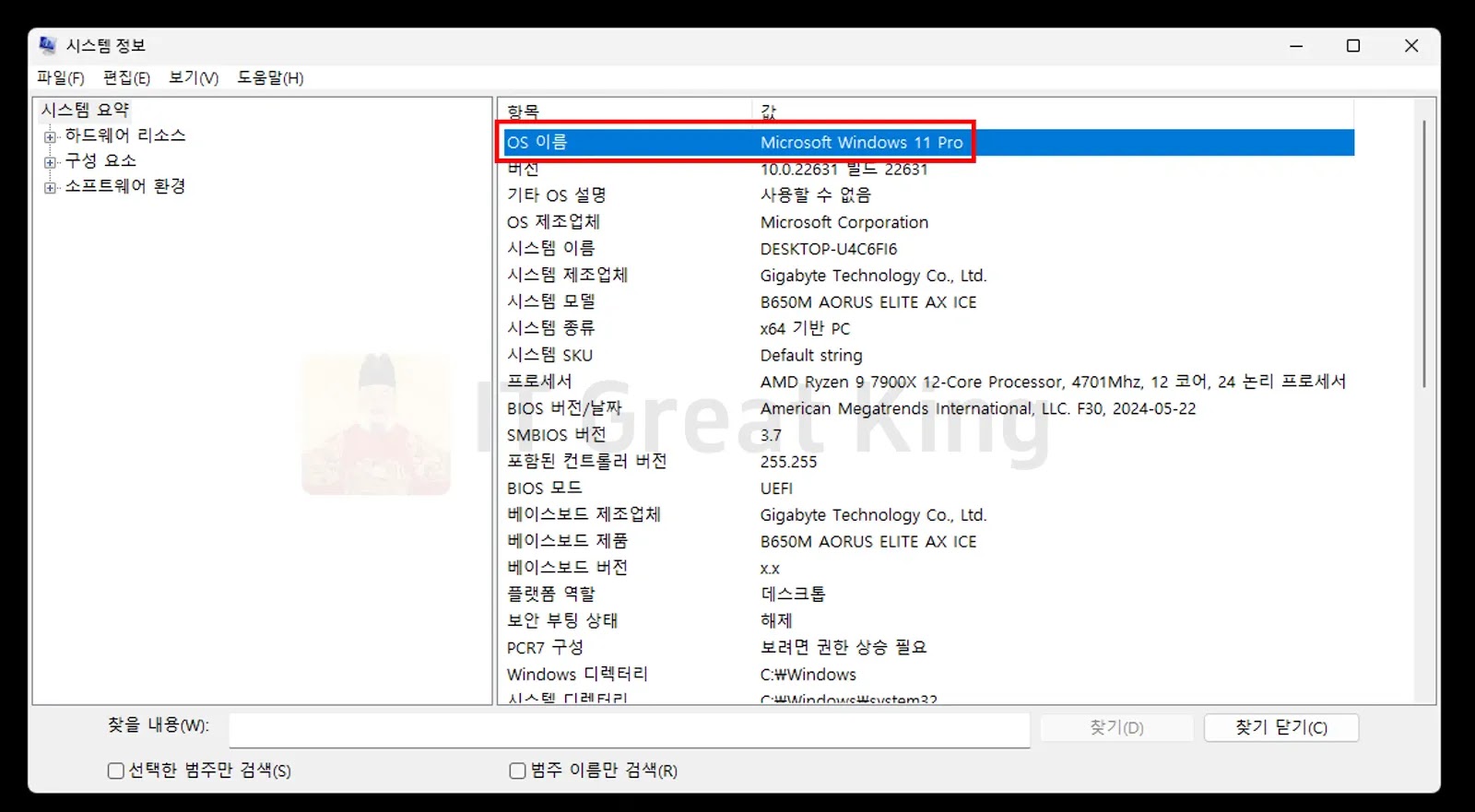Click the value Microsoft Windows 11 Pro

(862, 143)
